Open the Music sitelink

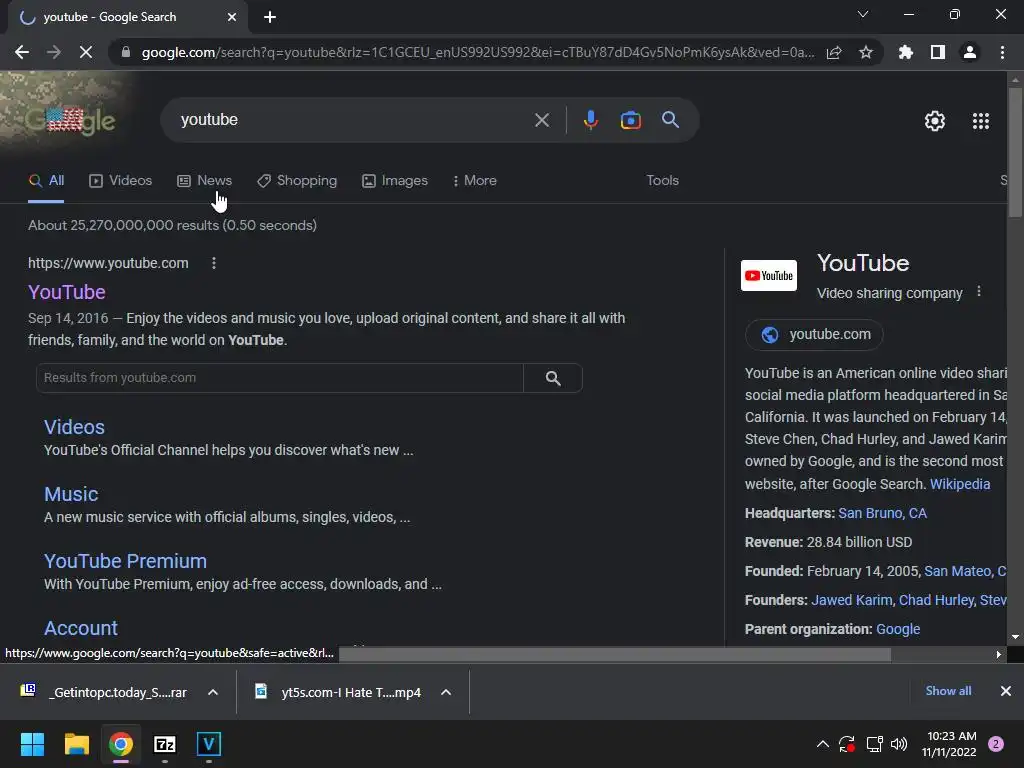click(x=71, y=494)
